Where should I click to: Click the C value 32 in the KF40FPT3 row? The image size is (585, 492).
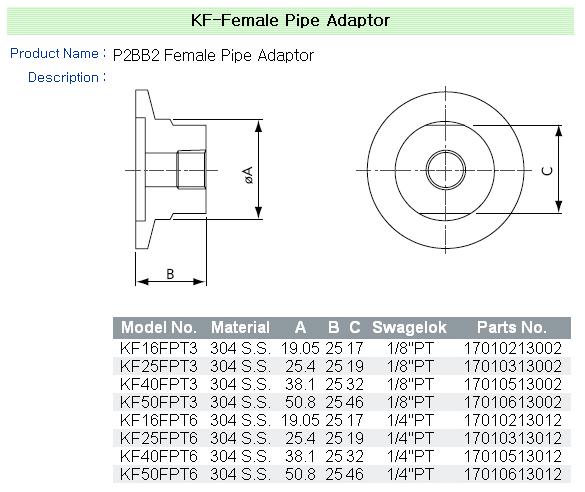tap(355, 384)
